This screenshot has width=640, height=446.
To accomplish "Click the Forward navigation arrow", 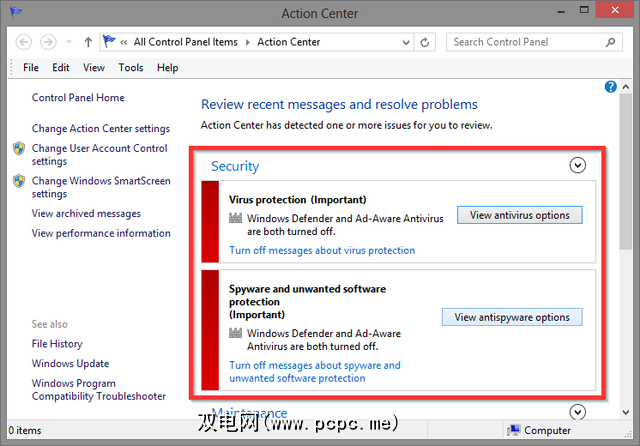I will click(48, 42).
